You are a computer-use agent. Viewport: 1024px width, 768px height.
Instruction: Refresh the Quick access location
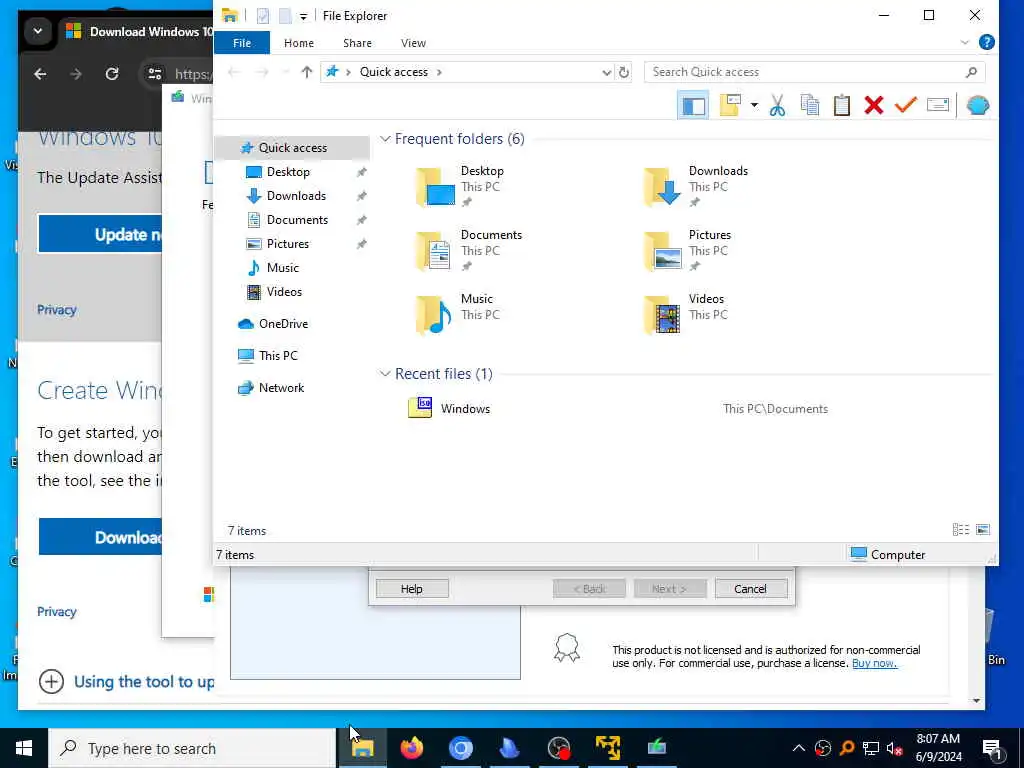[624, 72]
